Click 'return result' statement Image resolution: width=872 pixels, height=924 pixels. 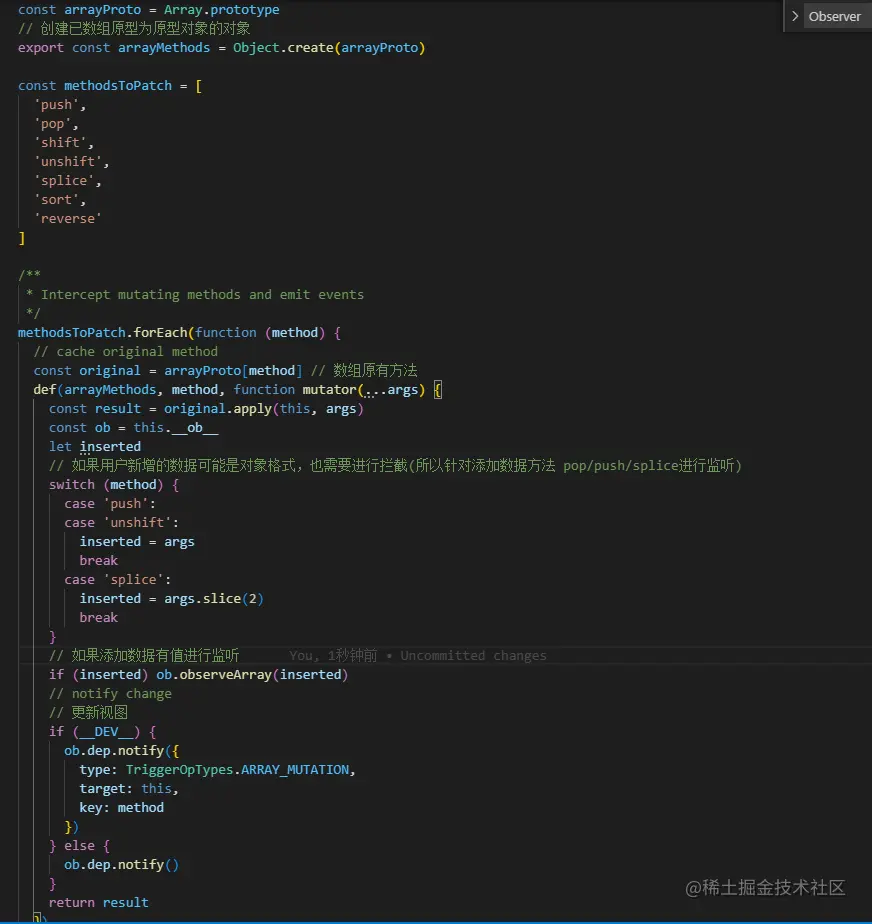coord(98,903)
